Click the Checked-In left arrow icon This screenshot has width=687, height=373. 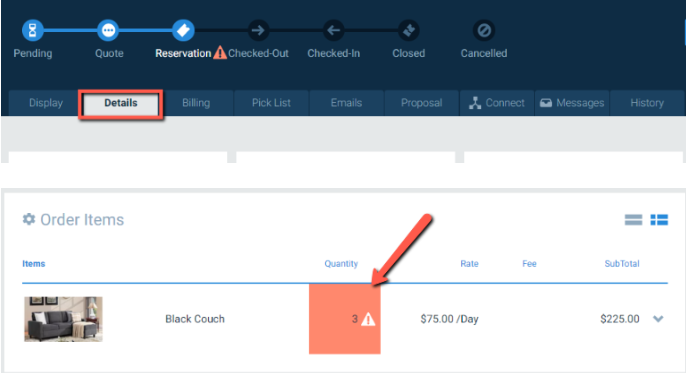point(333,30)
